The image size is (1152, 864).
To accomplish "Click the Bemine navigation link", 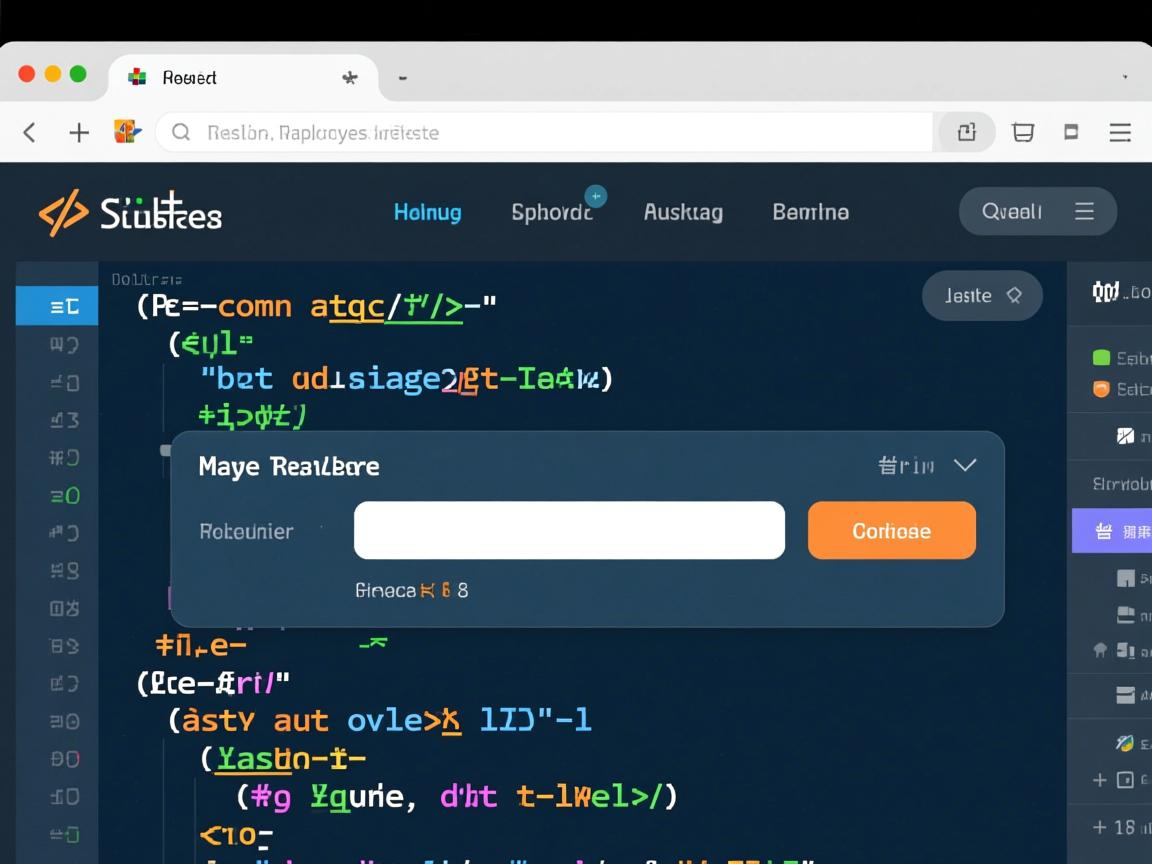I will coord(810,212).
